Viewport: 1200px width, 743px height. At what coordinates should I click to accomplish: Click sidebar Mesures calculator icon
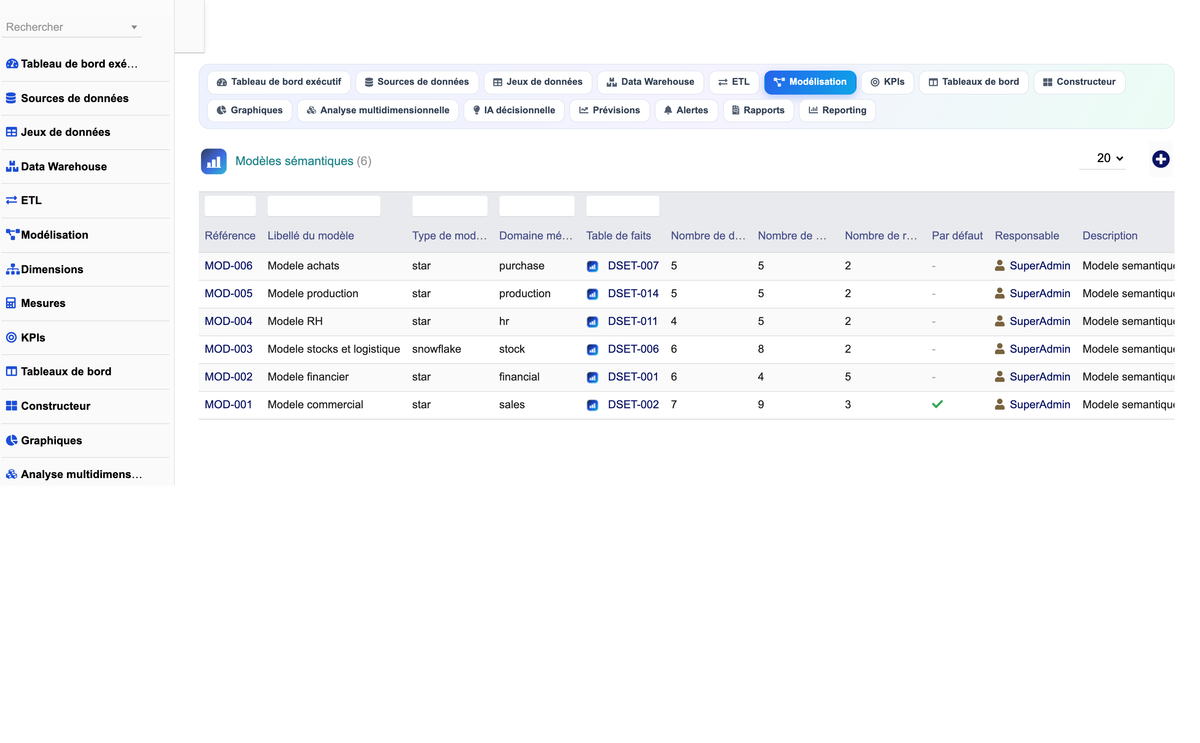pos(11,303)
